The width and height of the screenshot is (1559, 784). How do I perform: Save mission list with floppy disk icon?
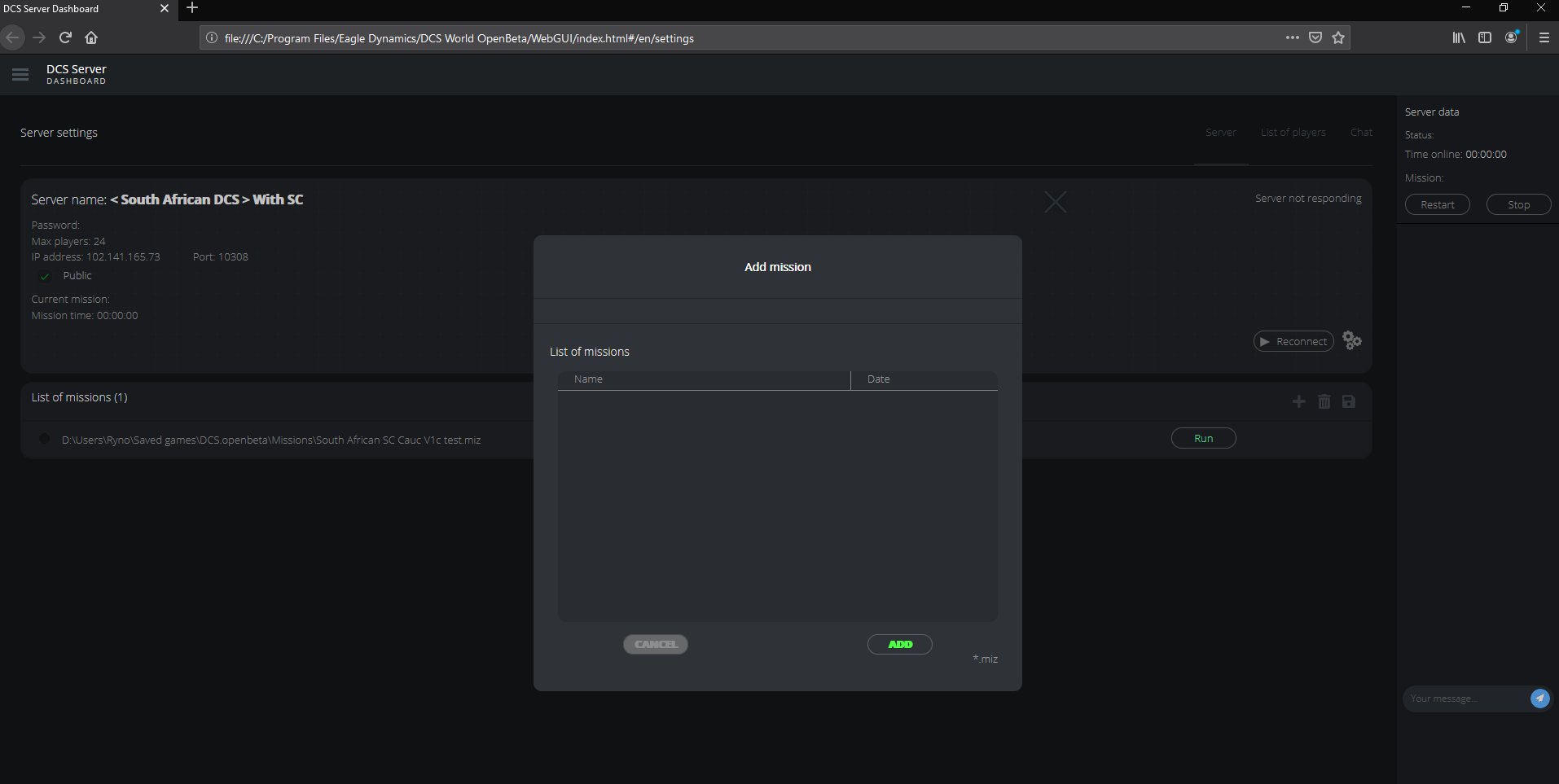coord(1349,401)
